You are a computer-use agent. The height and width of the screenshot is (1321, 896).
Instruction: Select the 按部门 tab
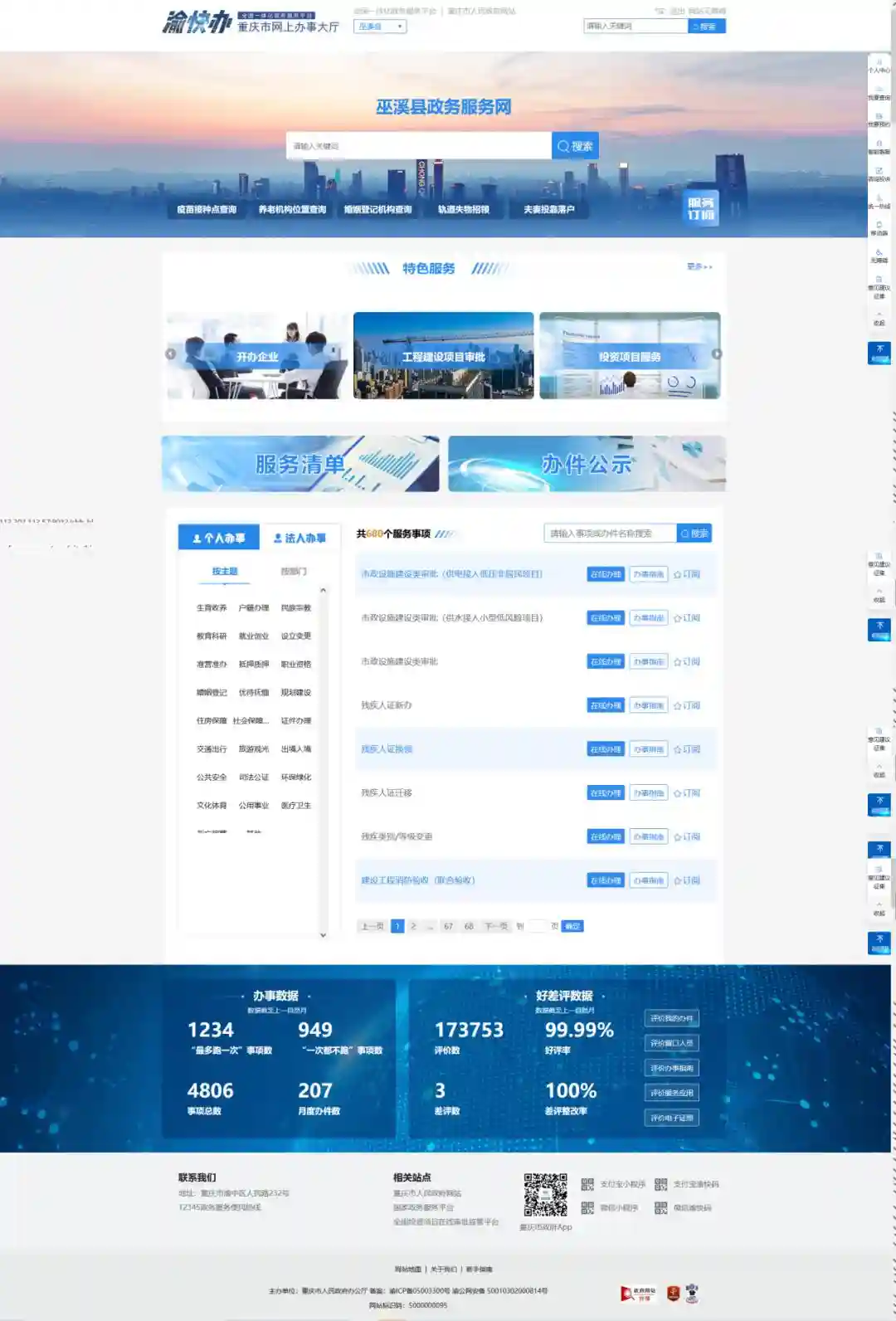click(x=294, y=572)
